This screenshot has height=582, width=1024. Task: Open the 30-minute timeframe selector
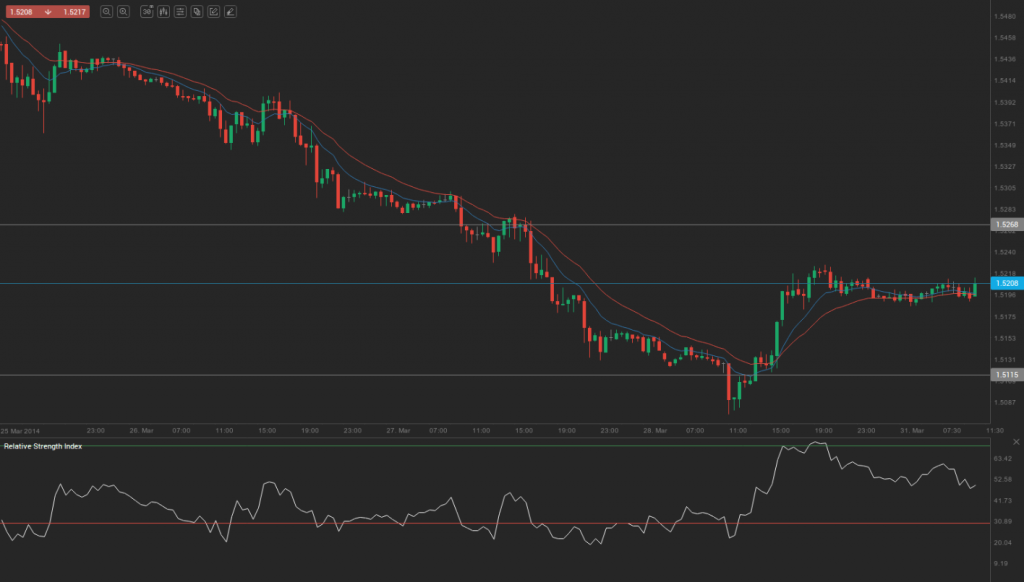point(147,12)
